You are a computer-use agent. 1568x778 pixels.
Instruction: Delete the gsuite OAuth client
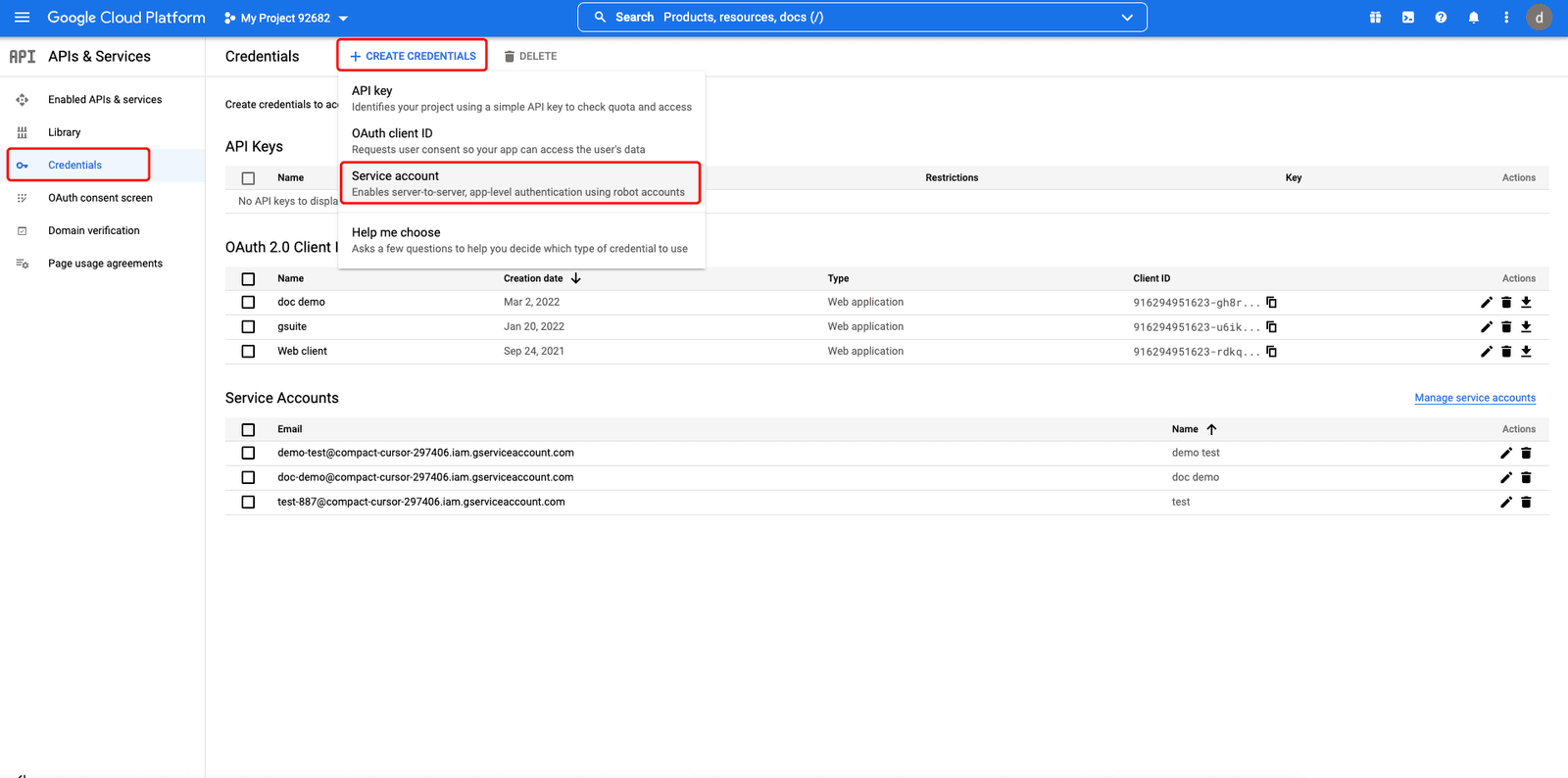click(1506, 326)
